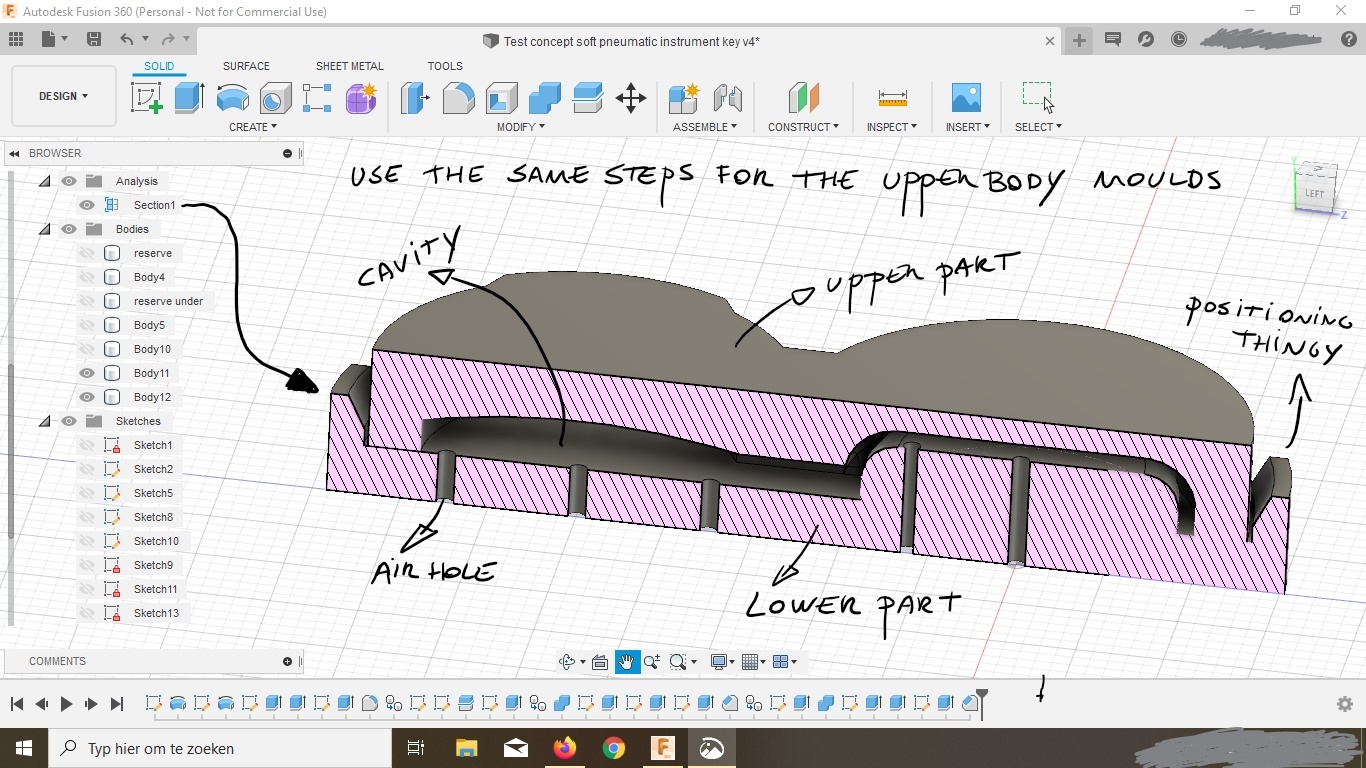
Task: Jump to the timeline beginning
Action: pos(16,704)
